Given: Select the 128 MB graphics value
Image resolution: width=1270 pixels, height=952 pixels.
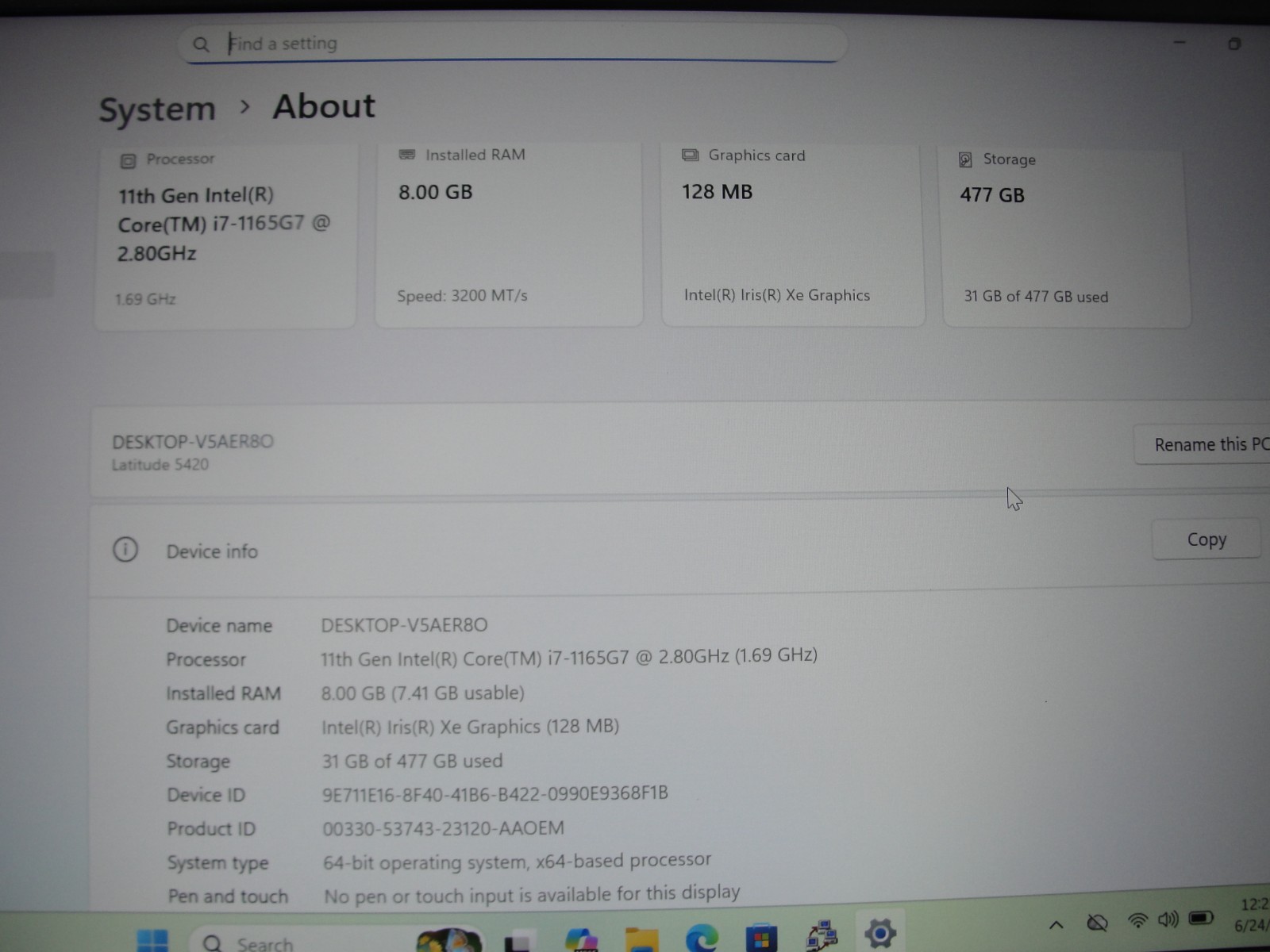Looking at the screenshot, I should tap(717, 192).
